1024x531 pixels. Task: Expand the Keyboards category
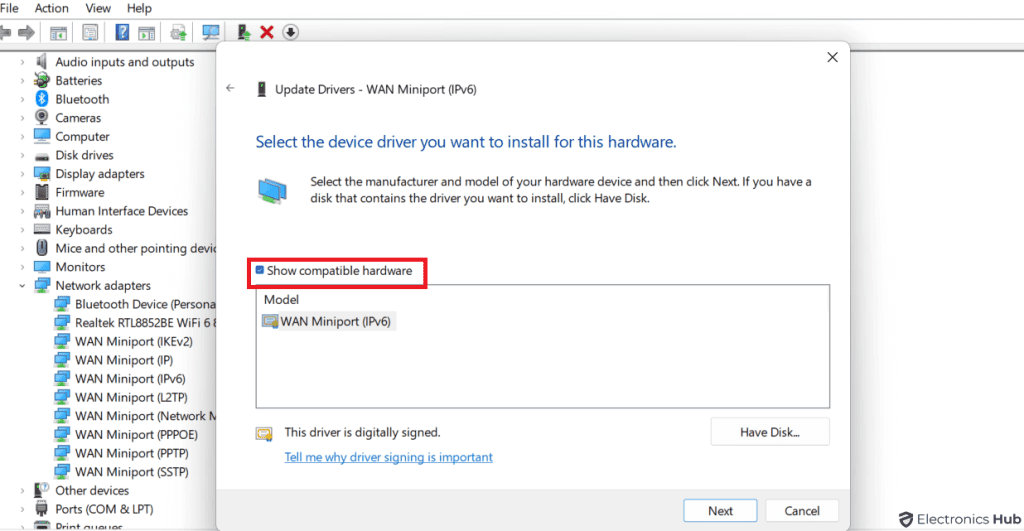pos(22,229)
